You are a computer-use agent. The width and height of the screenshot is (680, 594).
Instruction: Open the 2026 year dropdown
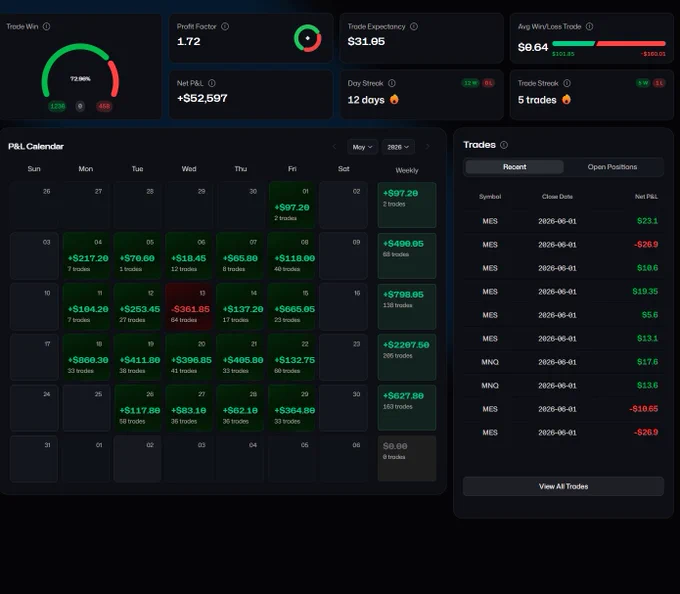click(398, 147)
